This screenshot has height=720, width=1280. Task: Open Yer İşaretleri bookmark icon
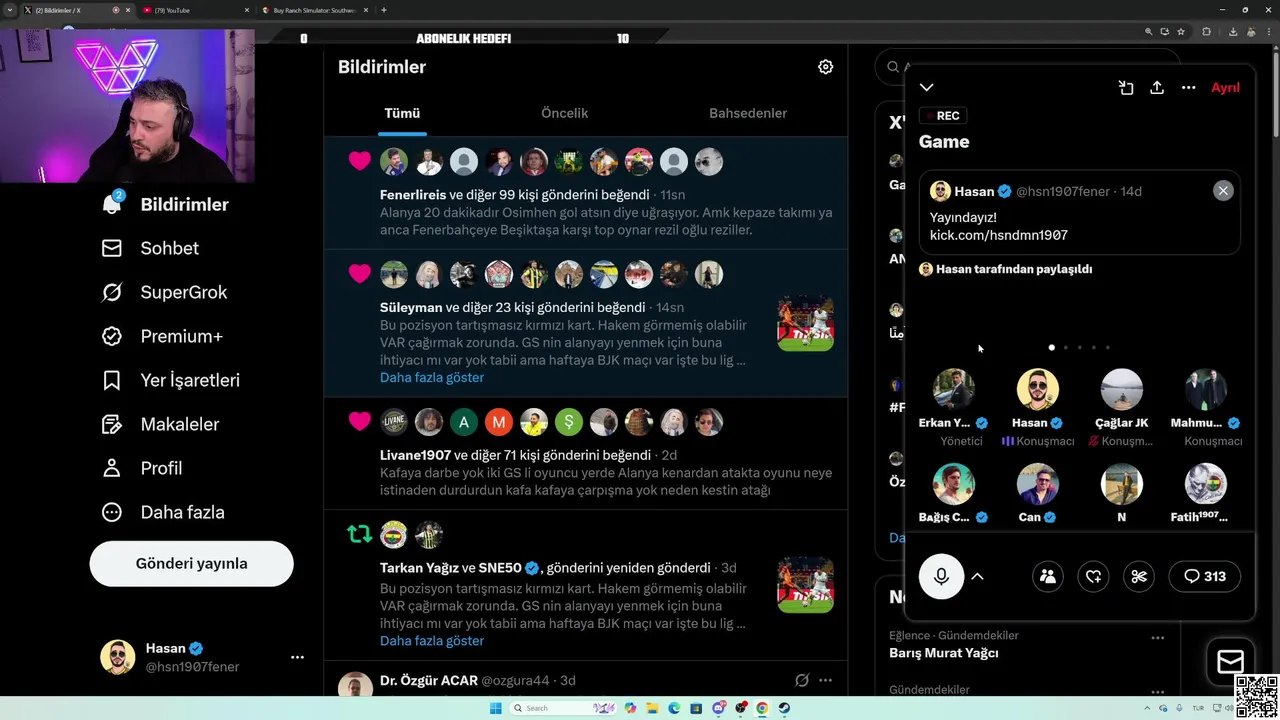112,380
